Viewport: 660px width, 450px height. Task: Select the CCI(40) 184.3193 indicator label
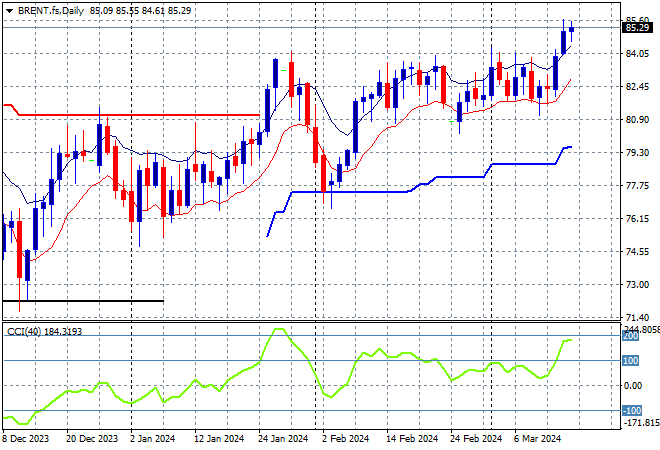point(44,332)
